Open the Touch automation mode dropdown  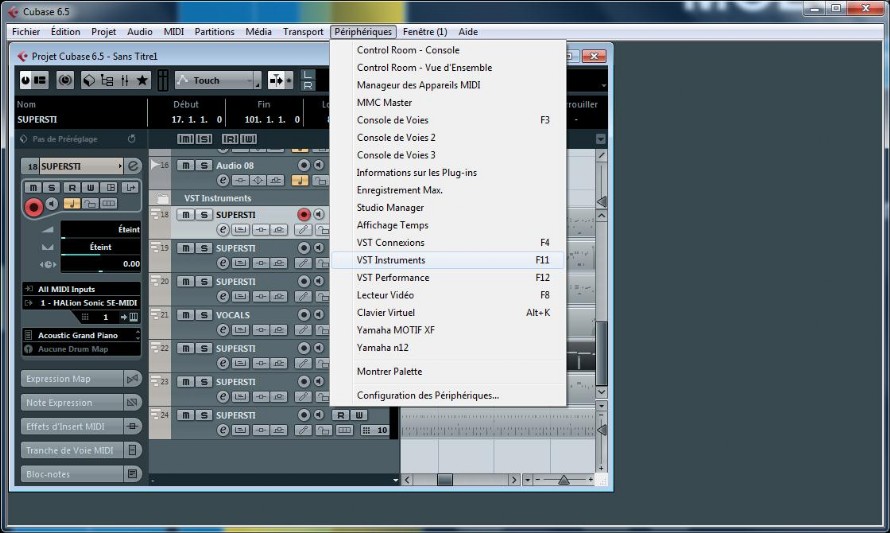pyautogui.click(x=219, y=81)
